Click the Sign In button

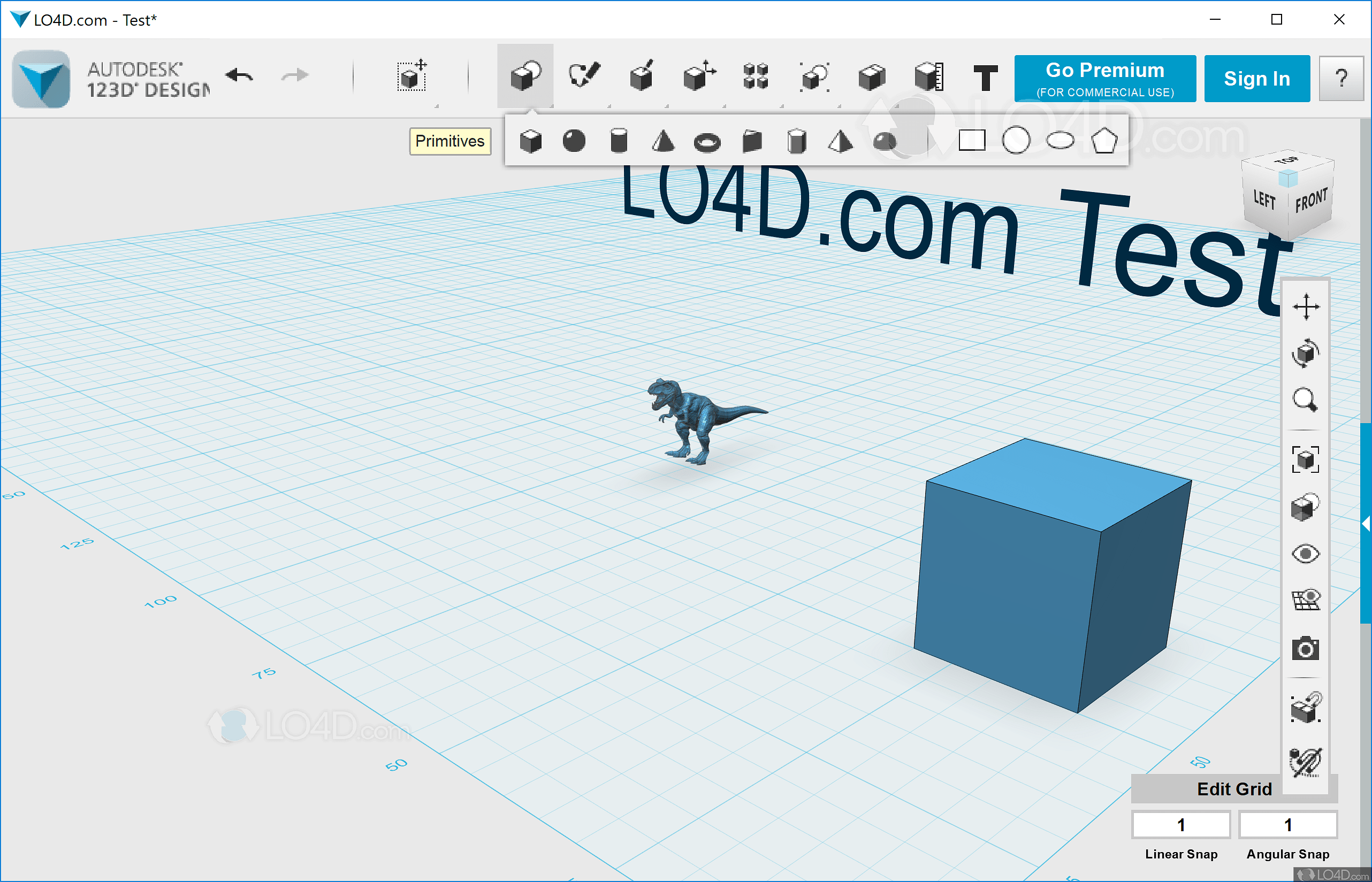pos(1257,79)
